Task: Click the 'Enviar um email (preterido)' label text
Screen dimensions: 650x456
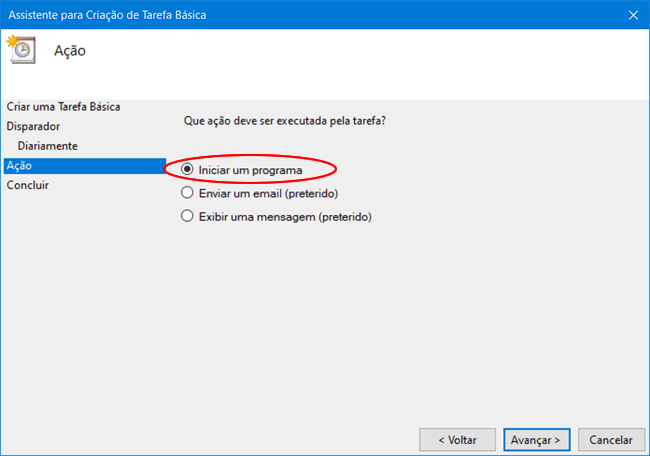Action: coord(269,192)
